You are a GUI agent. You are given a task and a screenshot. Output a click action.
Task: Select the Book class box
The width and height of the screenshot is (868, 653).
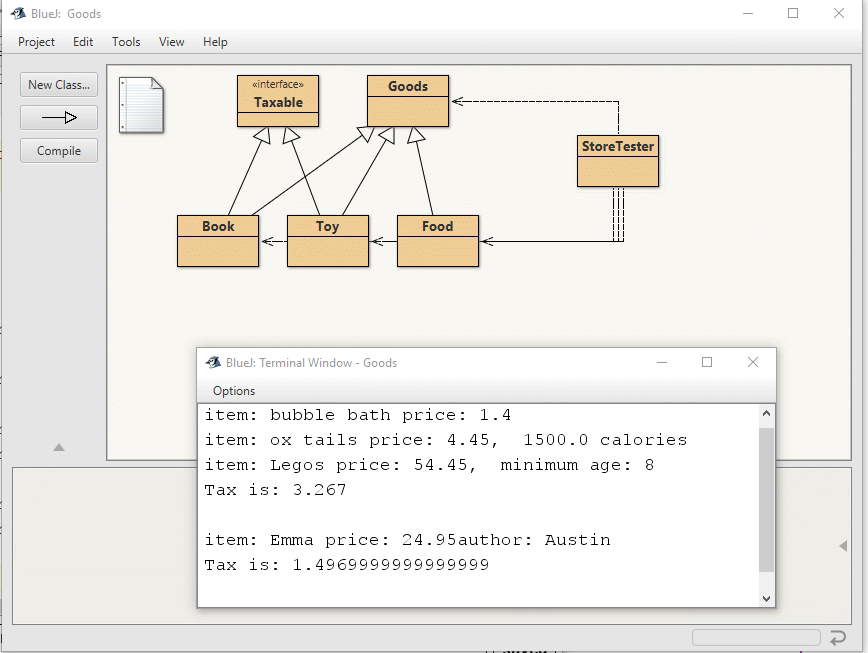(x=218, y=241)
